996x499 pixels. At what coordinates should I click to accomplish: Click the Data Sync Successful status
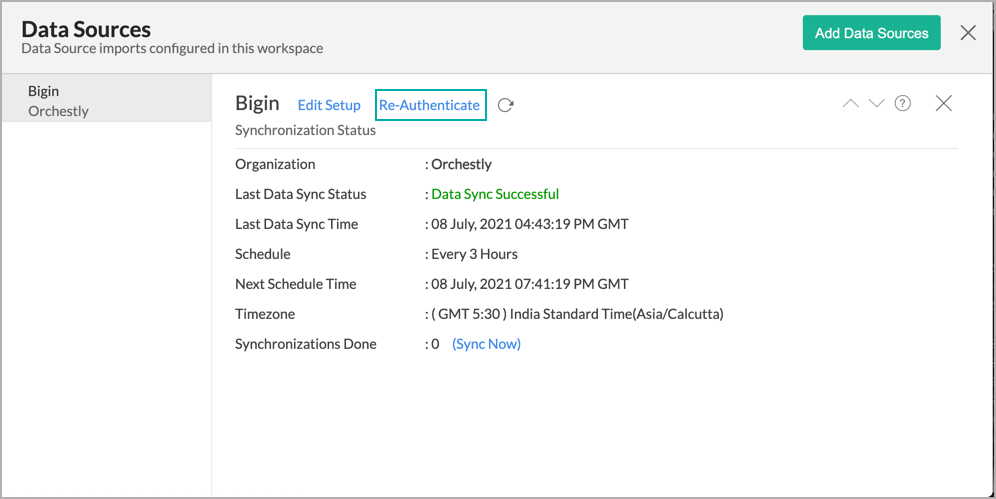click(495, 194)
